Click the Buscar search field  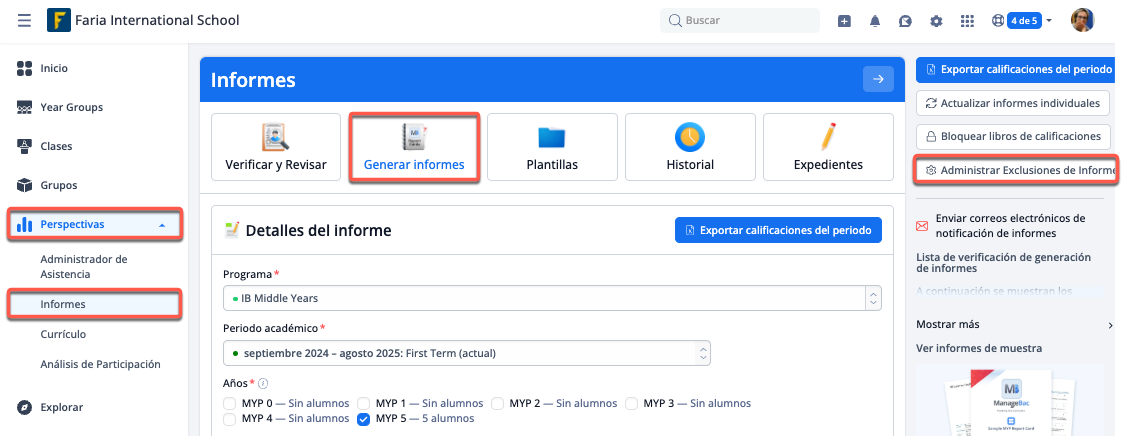[x=740, y=20]
